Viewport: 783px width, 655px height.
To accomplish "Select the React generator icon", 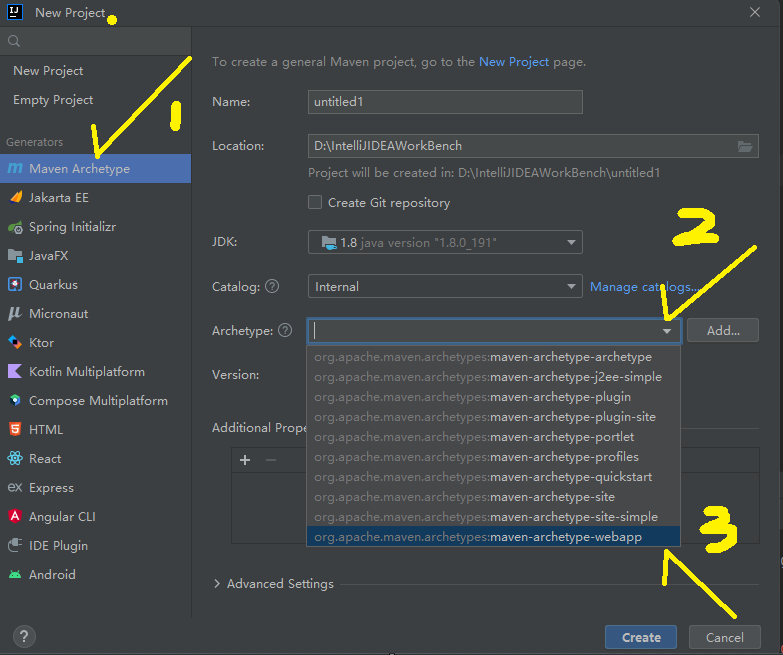I will 15,459.
